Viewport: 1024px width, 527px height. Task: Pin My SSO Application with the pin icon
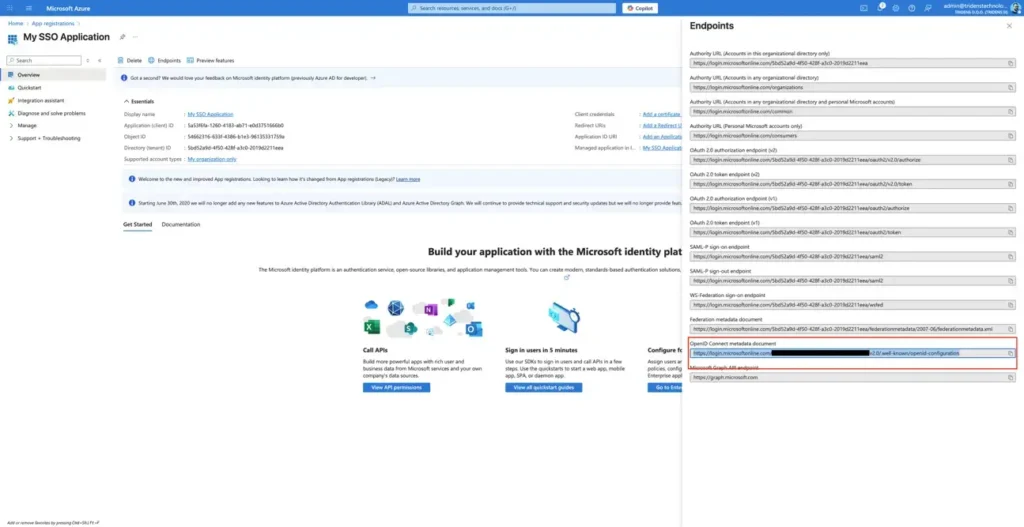(x=123, y=37)
